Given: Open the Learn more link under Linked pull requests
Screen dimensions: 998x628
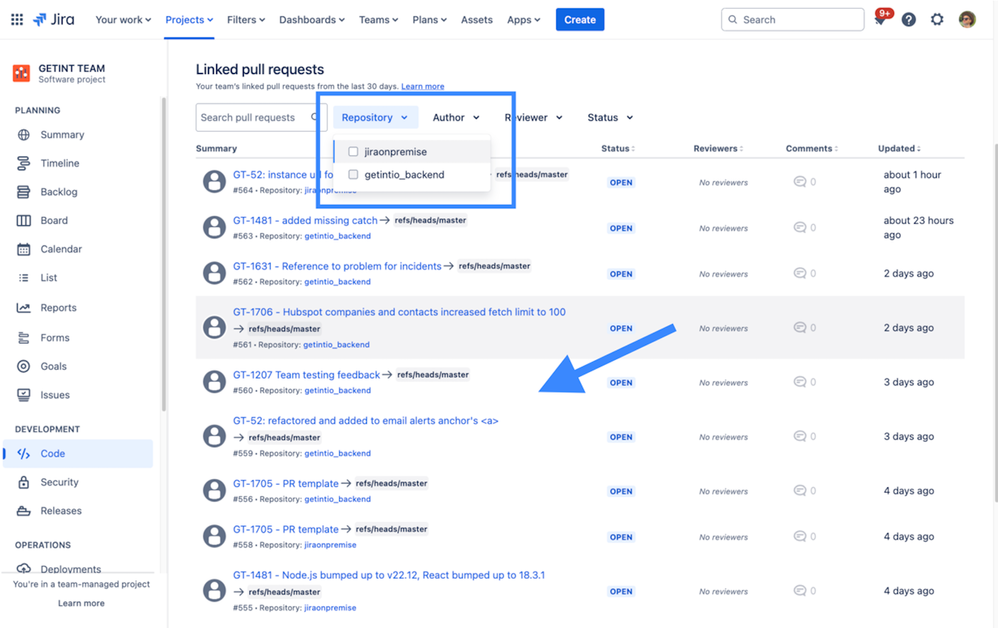Looking at the screenshot, I should (423, 87).
